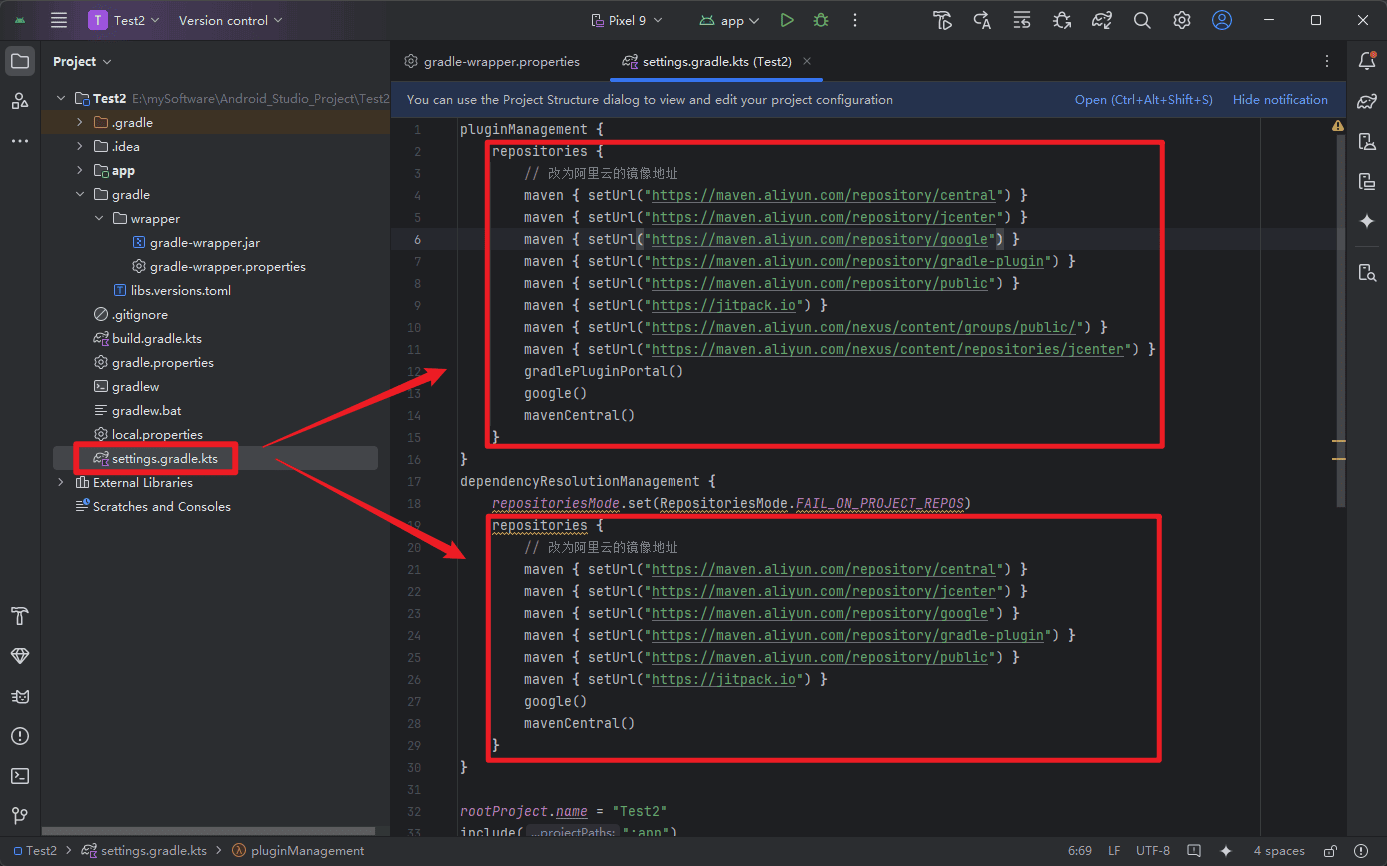Click the Hide notification link
The height and width of the screenshot is (866, 1387).
pos(1280,100)
